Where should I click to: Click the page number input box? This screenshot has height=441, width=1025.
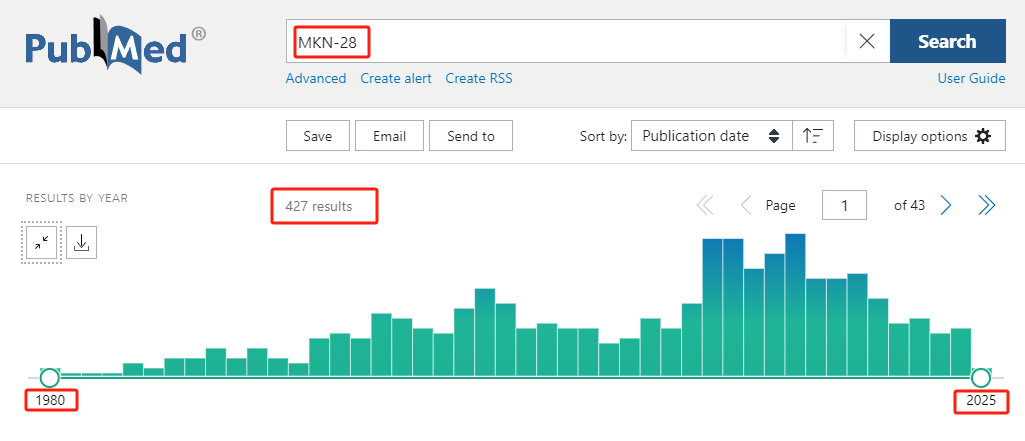point(845,205)
